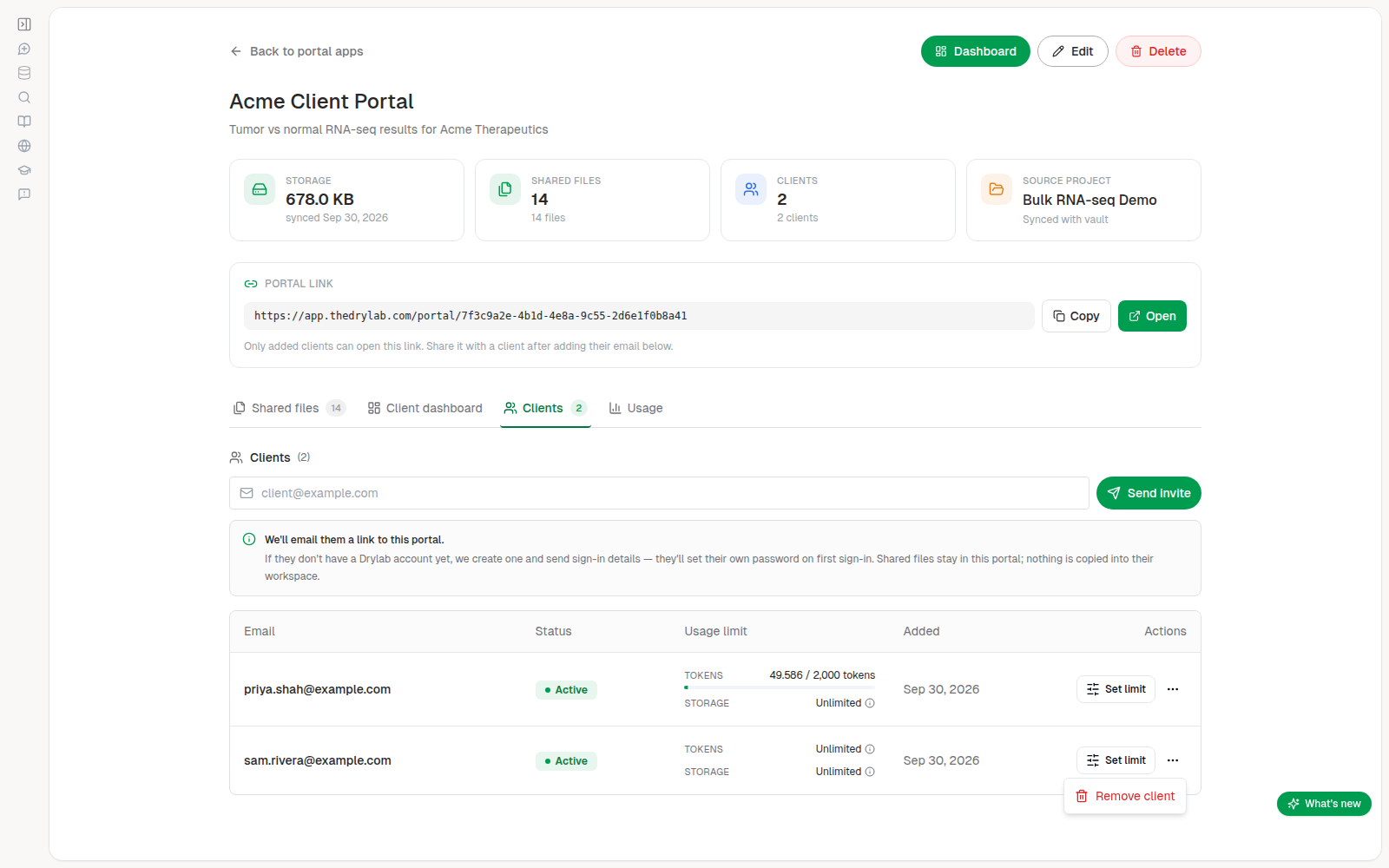
Task: Open the globe icon in sidebar
Action: (x=24, y=146)
